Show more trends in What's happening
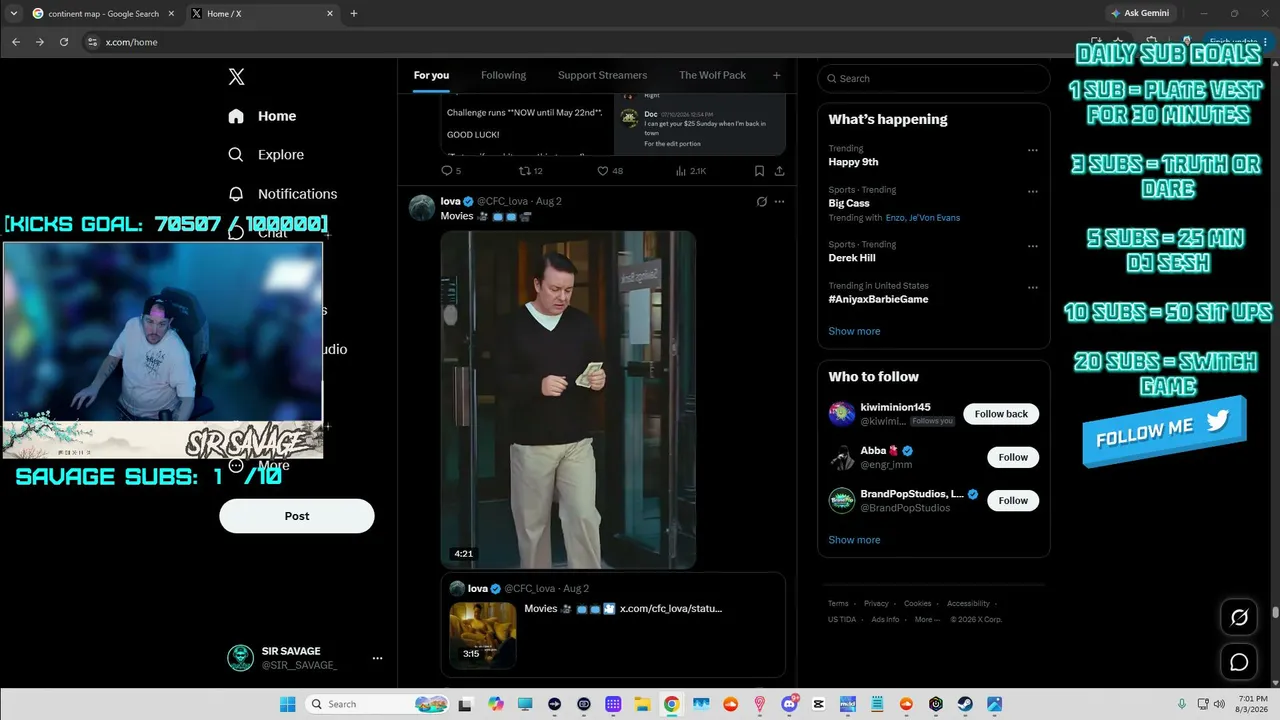This screenshot has height=720, width=1280. coord(854,331)
